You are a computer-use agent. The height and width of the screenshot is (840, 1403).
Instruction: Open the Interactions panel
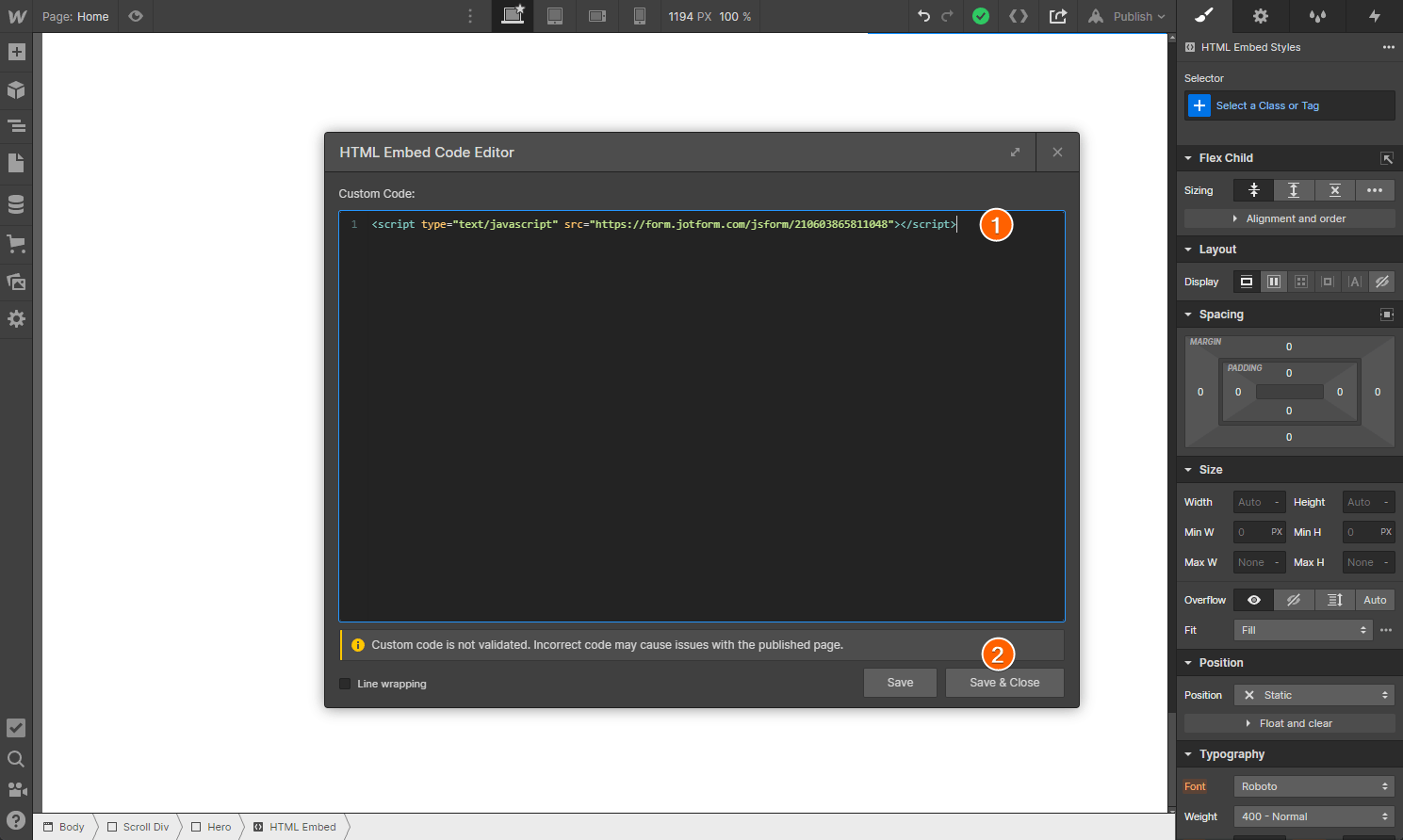(x=1375, y=16)
